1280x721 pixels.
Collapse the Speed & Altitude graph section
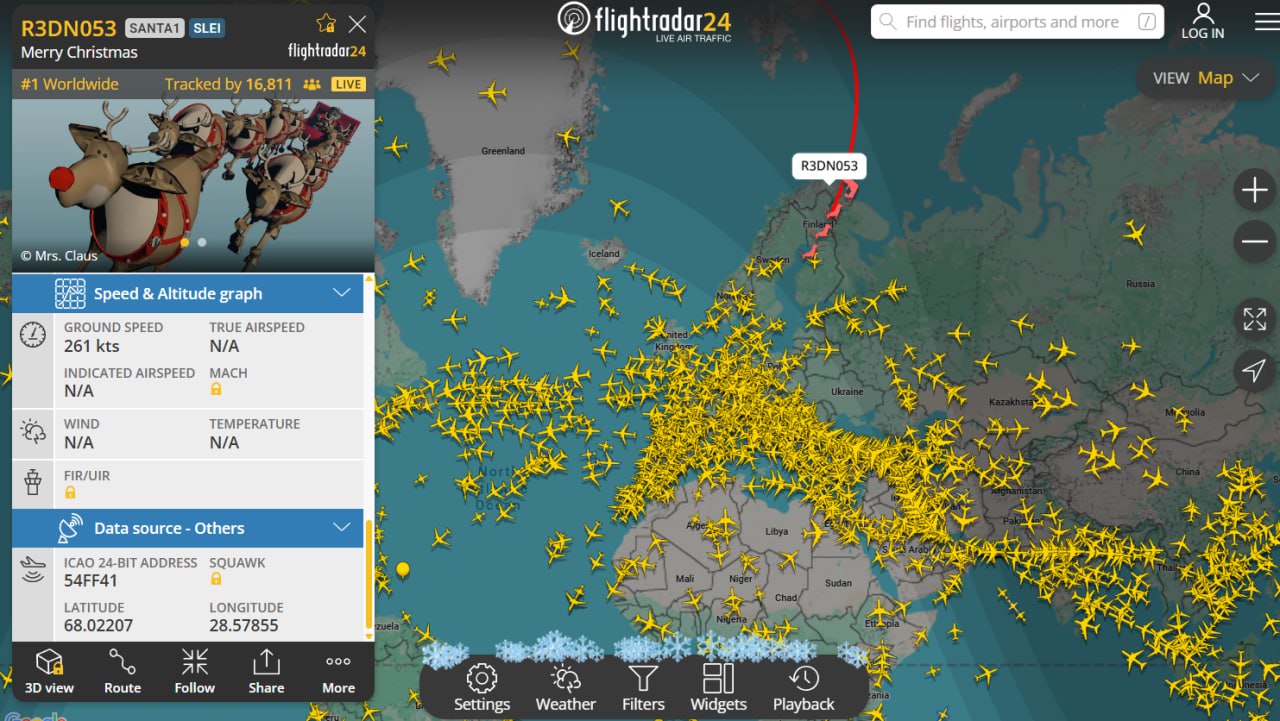pos(342,293)
